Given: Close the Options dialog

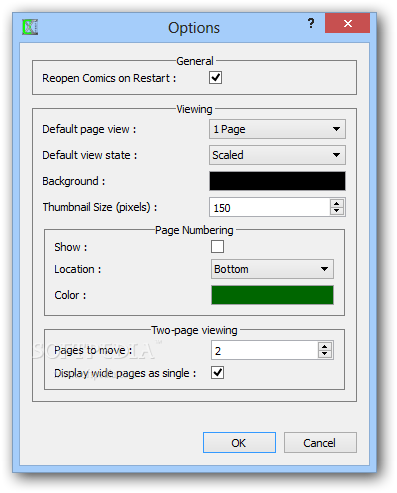Looking at the screenshot, I should (x=347, y=23).
